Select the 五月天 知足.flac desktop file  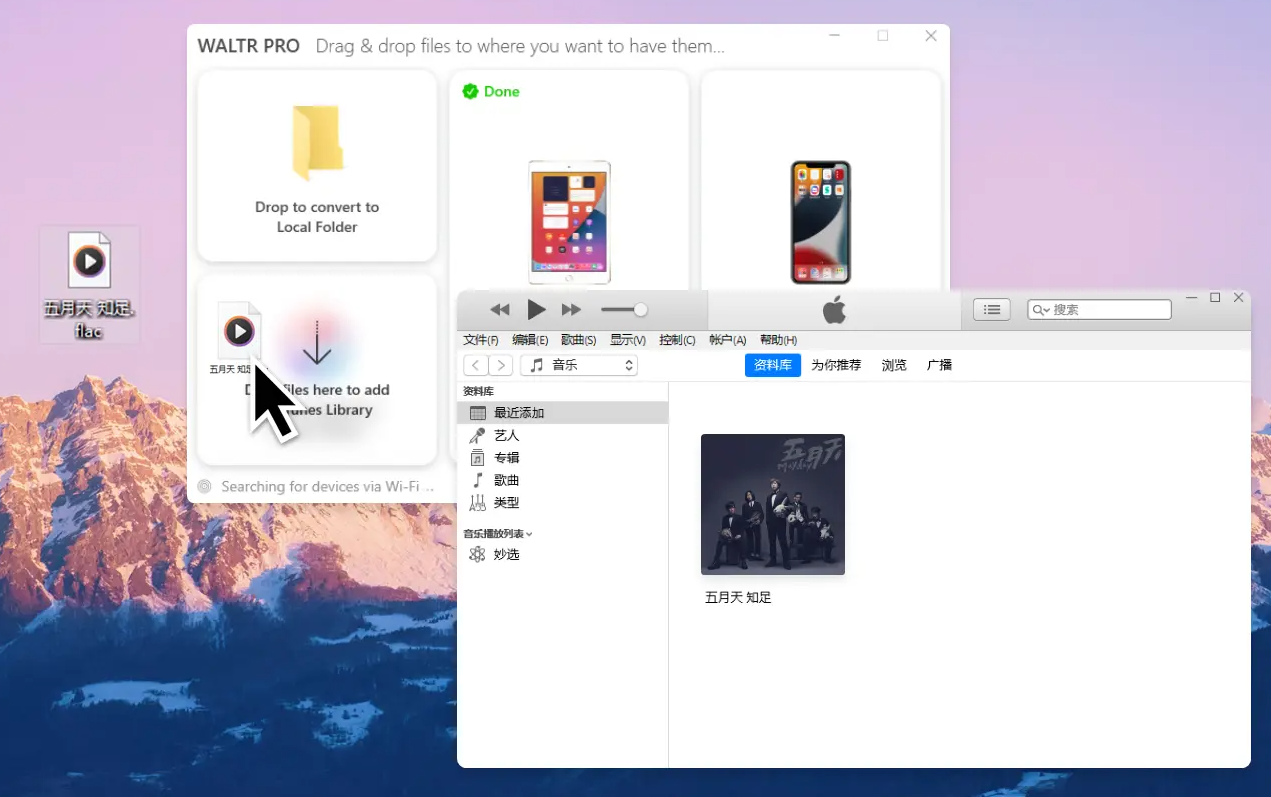click(x=89, y=285)
